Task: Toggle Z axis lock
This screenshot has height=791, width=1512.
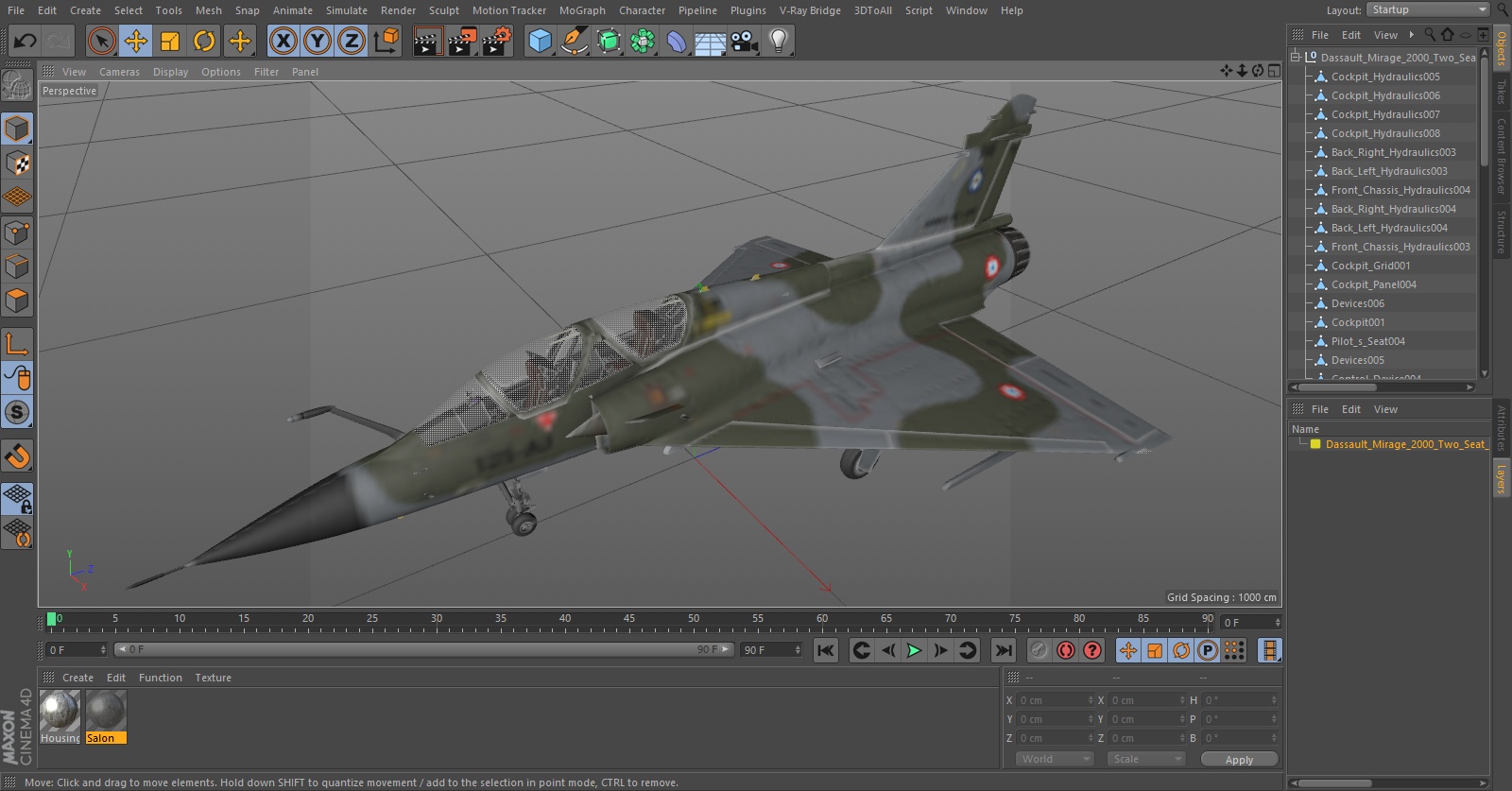Action: [x=352, y=41]
